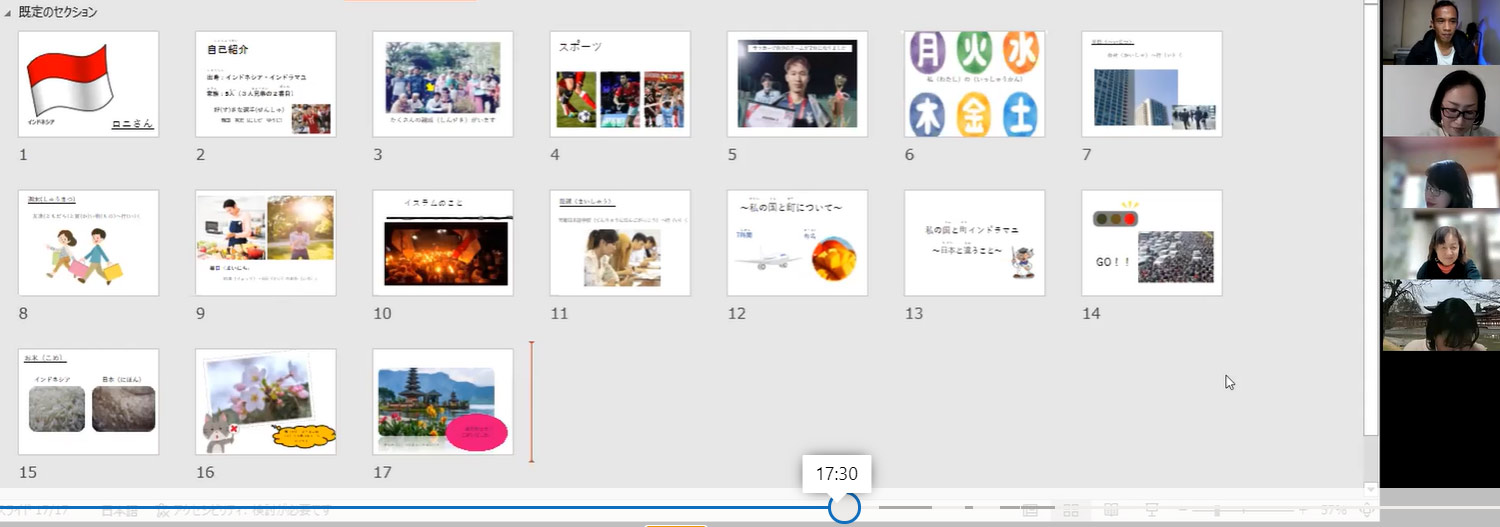Click the zoom slider handle
The width and height of the screenshot is (1500, 527).
[1217, 510]
